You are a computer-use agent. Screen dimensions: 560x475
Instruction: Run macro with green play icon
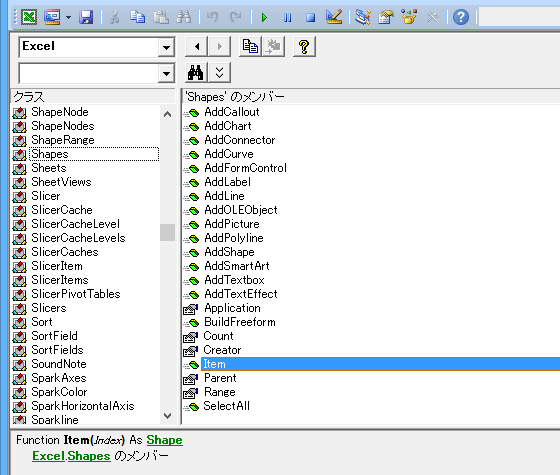point(264,17)
